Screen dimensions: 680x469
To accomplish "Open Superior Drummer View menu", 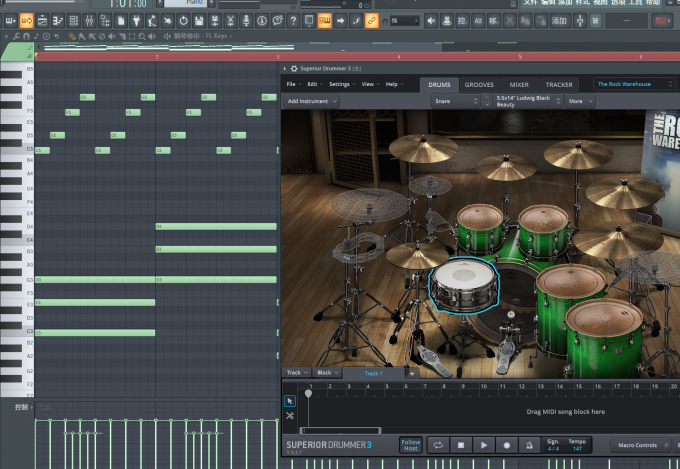I will pos(370,84).
